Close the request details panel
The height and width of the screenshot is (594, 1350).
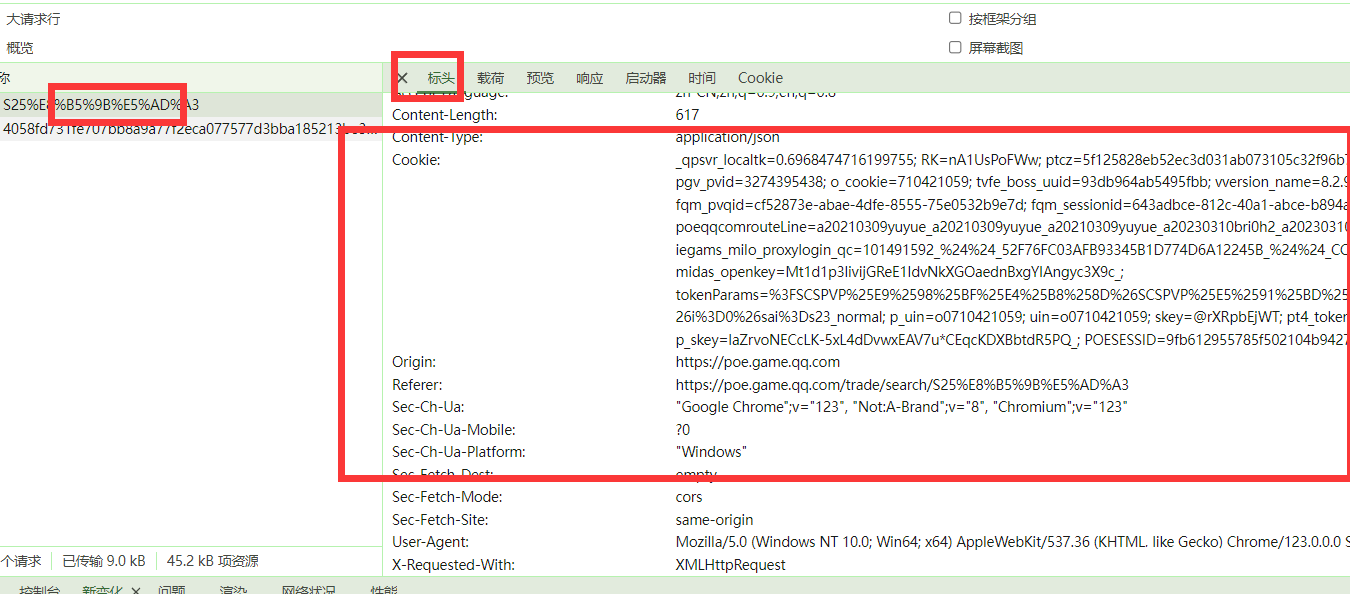402,78
